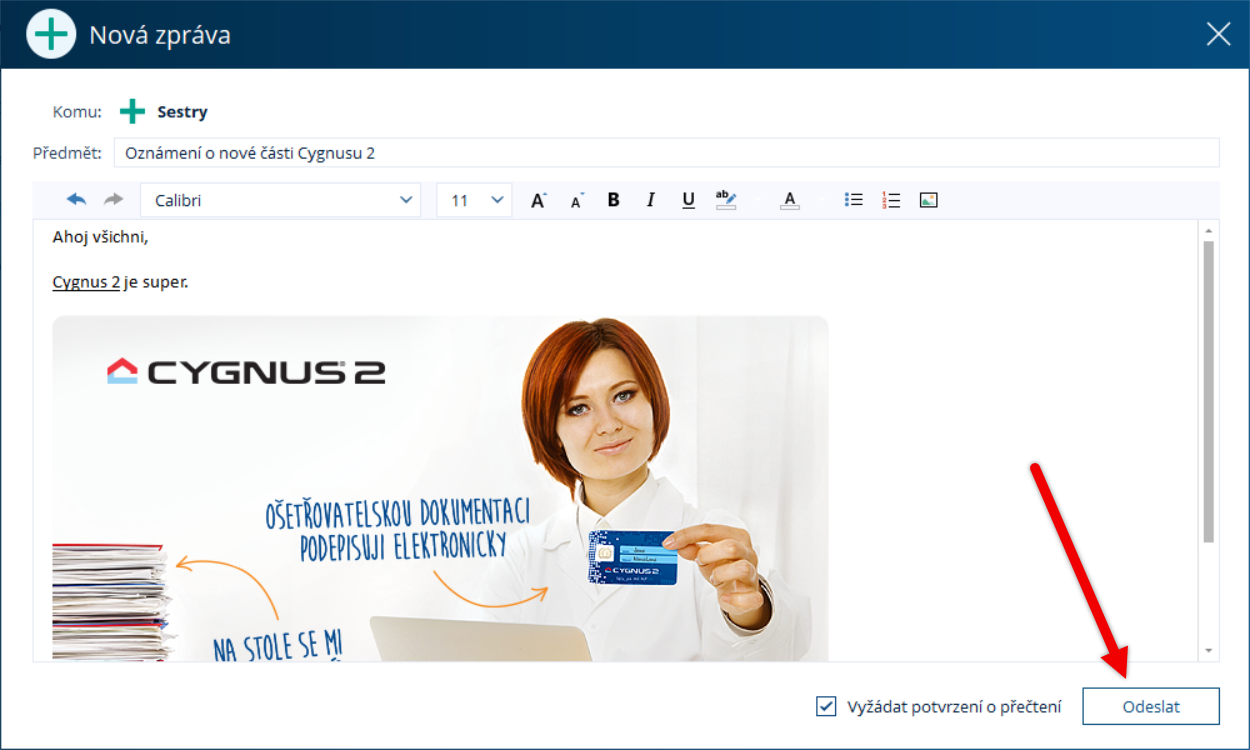This screenshot has width=1250, height=750.
Task: Toggle bold formatting
Action: tap(613, 200)
